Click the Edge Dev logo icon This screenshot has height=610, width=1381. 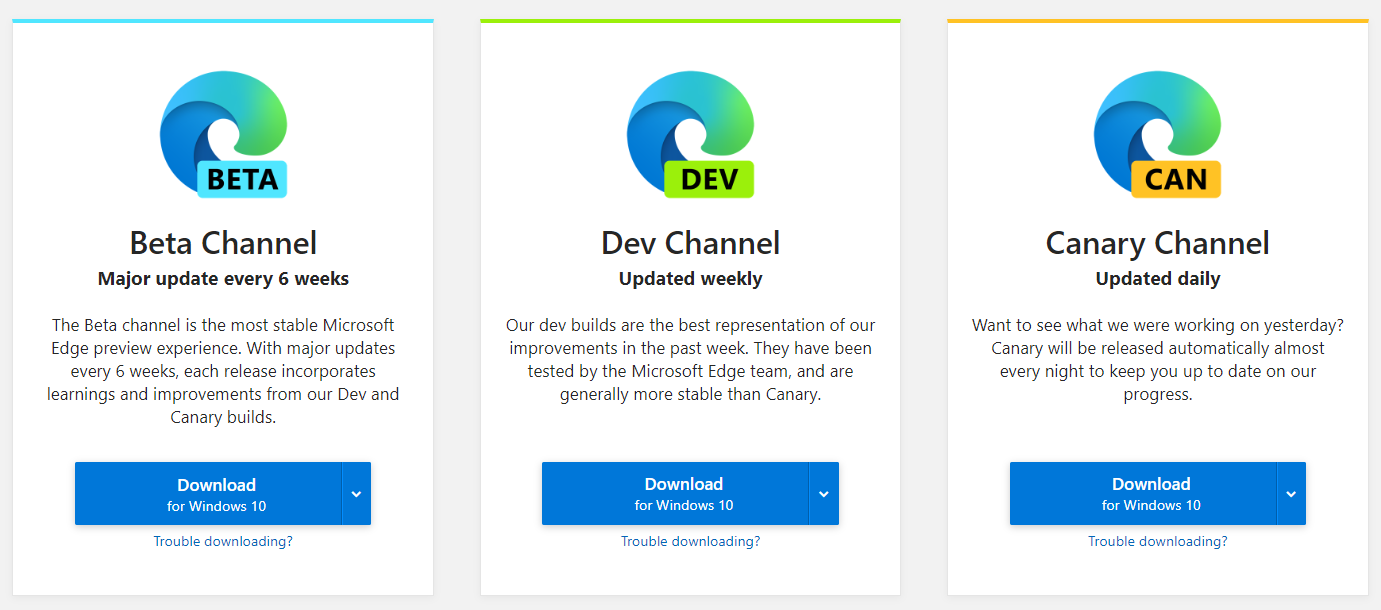pyautogui.click(x=682, y=120)
